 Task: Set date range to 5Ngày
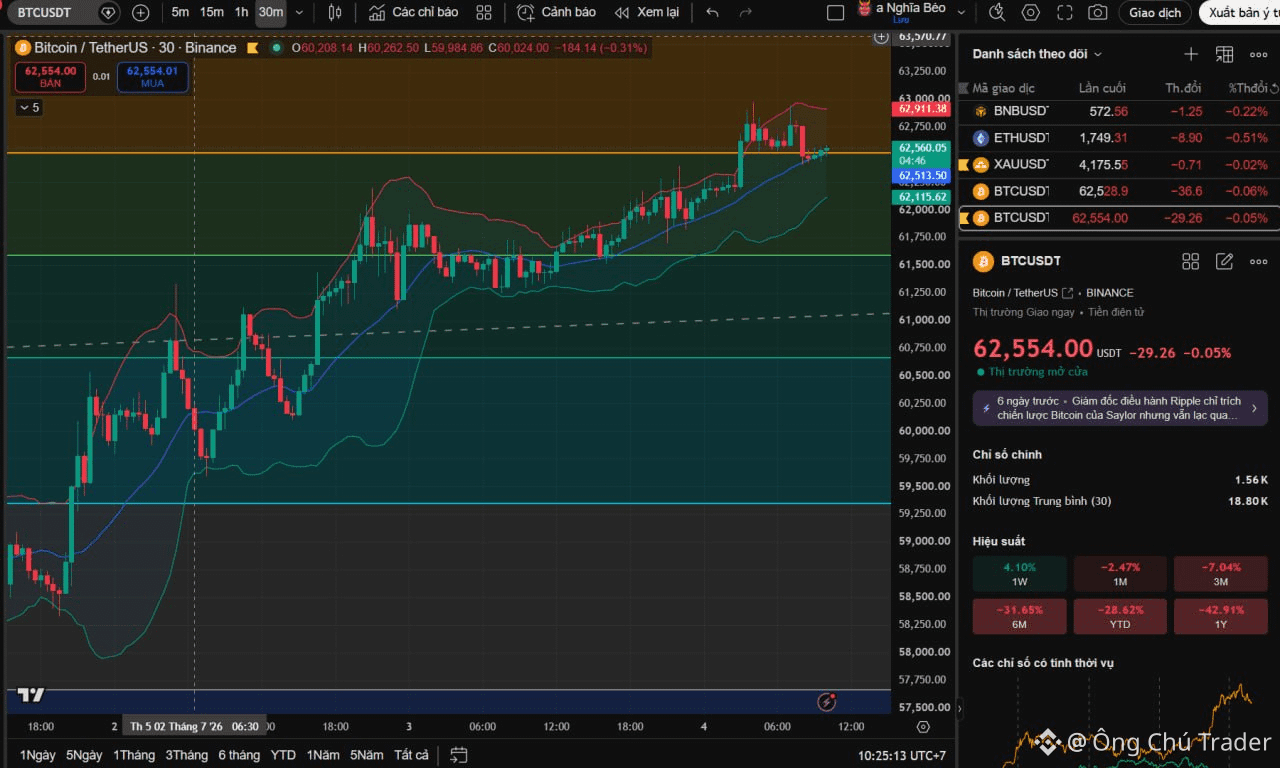[84, 755]
